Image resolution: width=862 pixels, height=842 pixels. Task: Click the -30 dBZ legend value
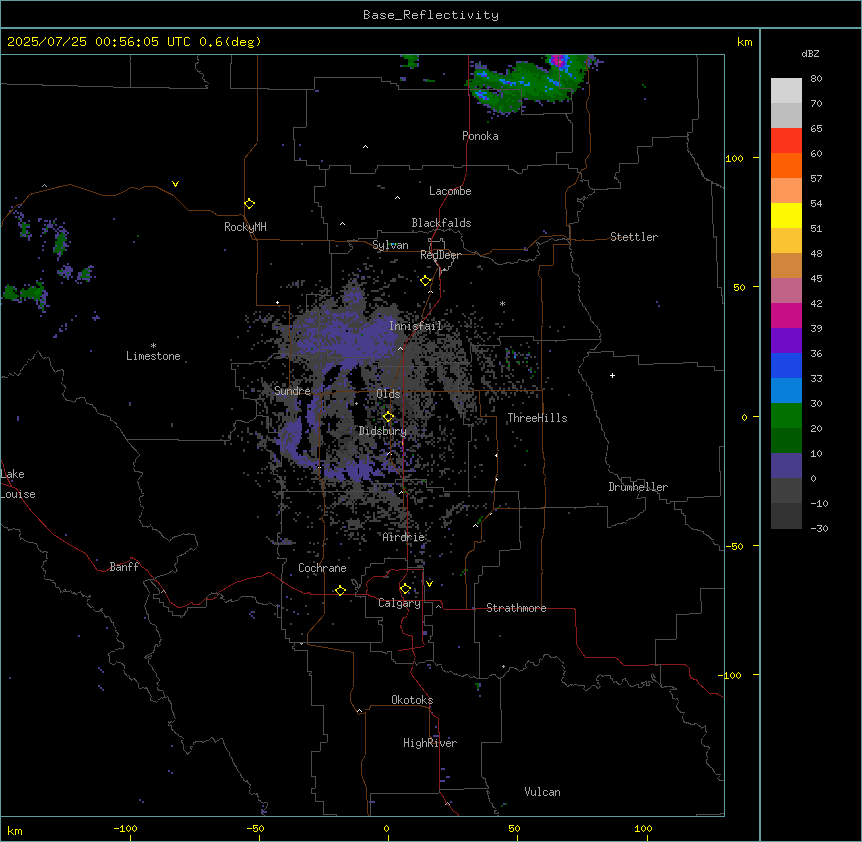coord(819,529)
